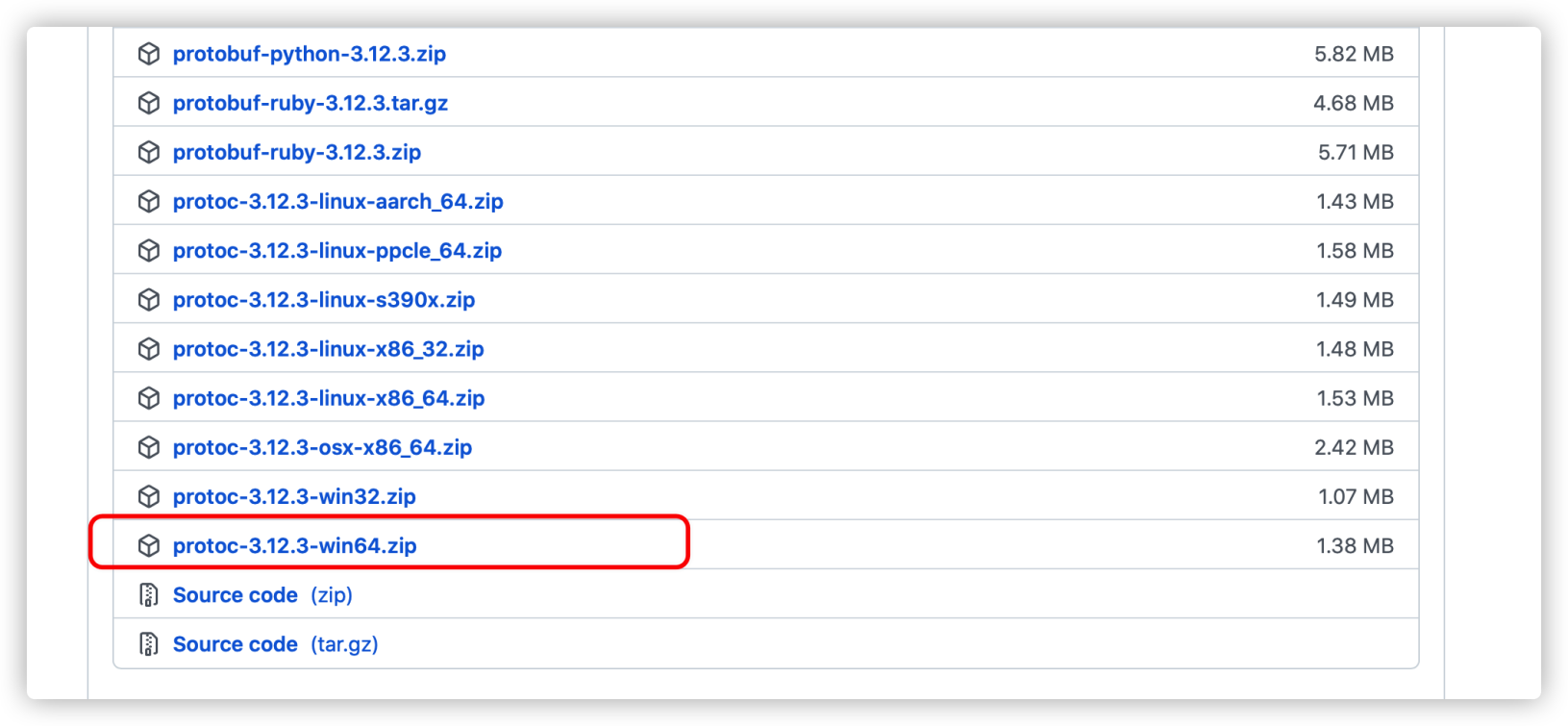Image resolution: width=1568 pixels, height=726 pixels.
Task: Click package icon beside protoc linux-aarch_64 zip
Action: click(149, 201)
